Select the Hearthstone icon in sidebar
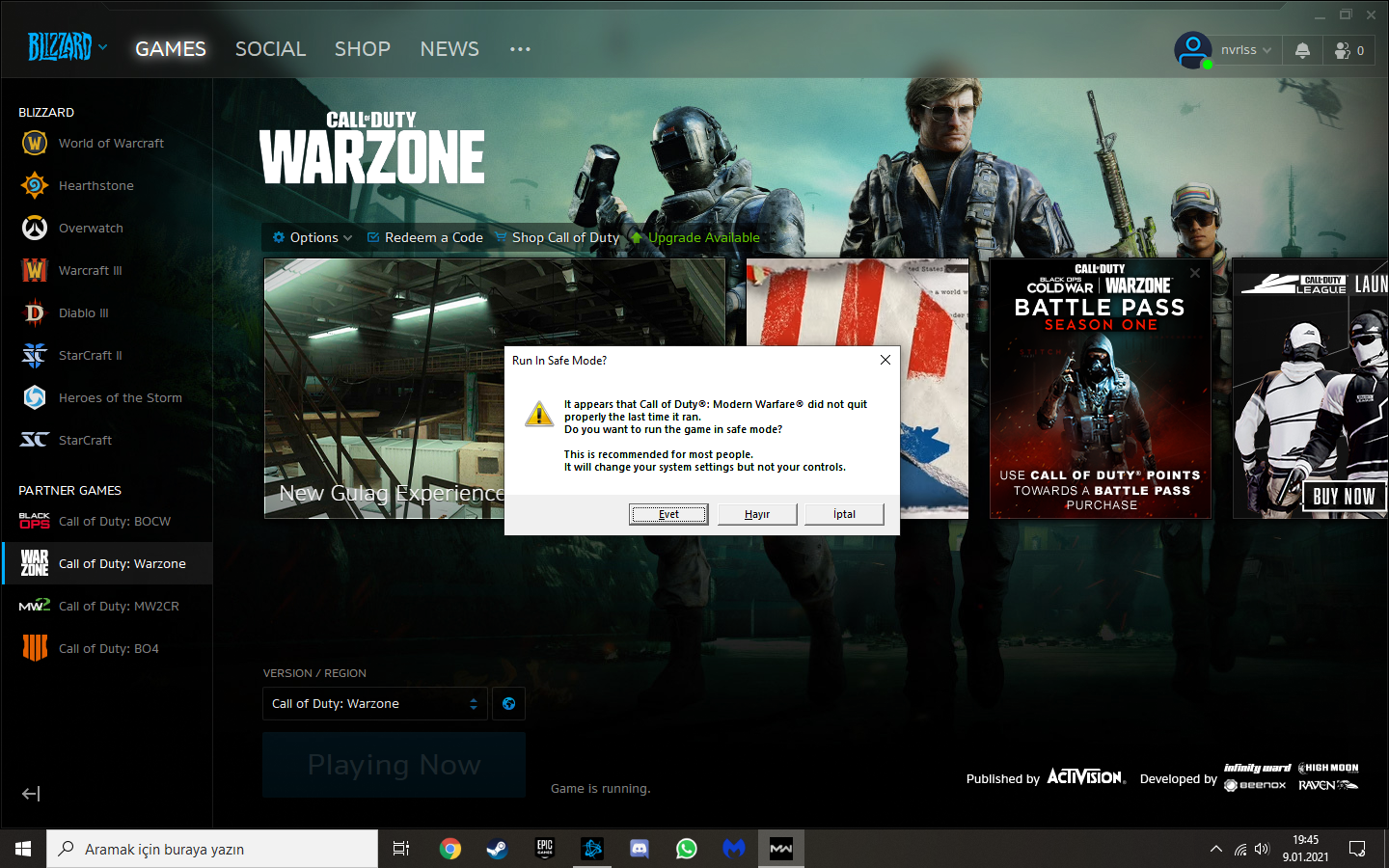Screen dimensions: 1389x868 (x=35, y=185)
